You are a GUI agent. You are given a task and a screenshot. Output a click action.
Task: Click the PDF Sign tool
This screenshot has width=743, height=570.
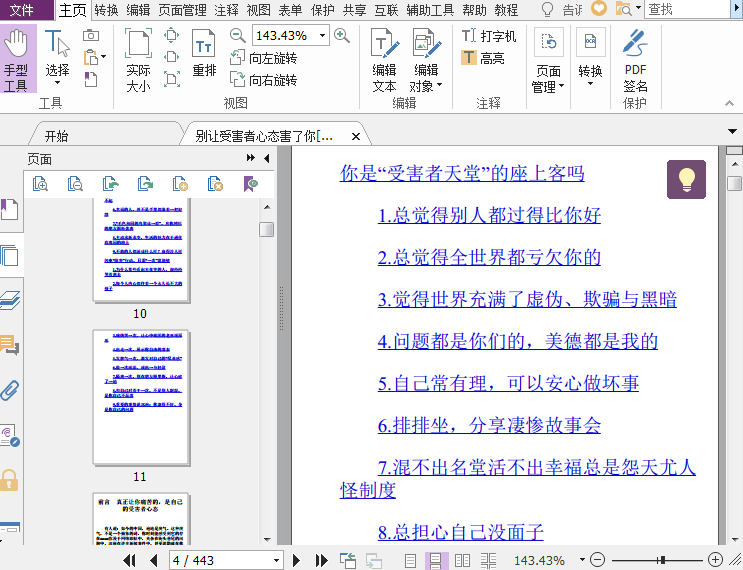coord(635,60)
